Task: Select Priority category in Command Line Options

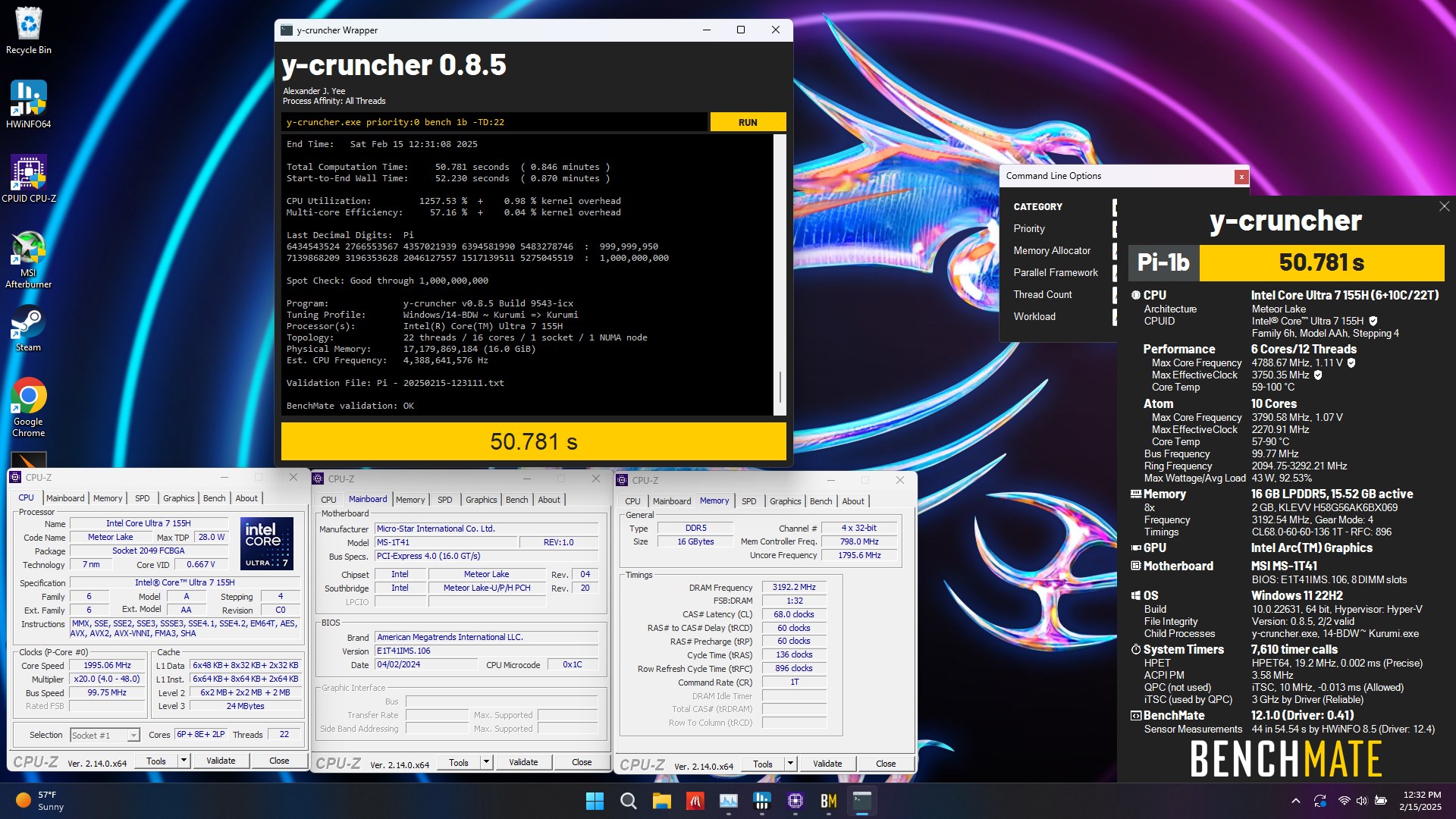Action: coord(1028,228)
